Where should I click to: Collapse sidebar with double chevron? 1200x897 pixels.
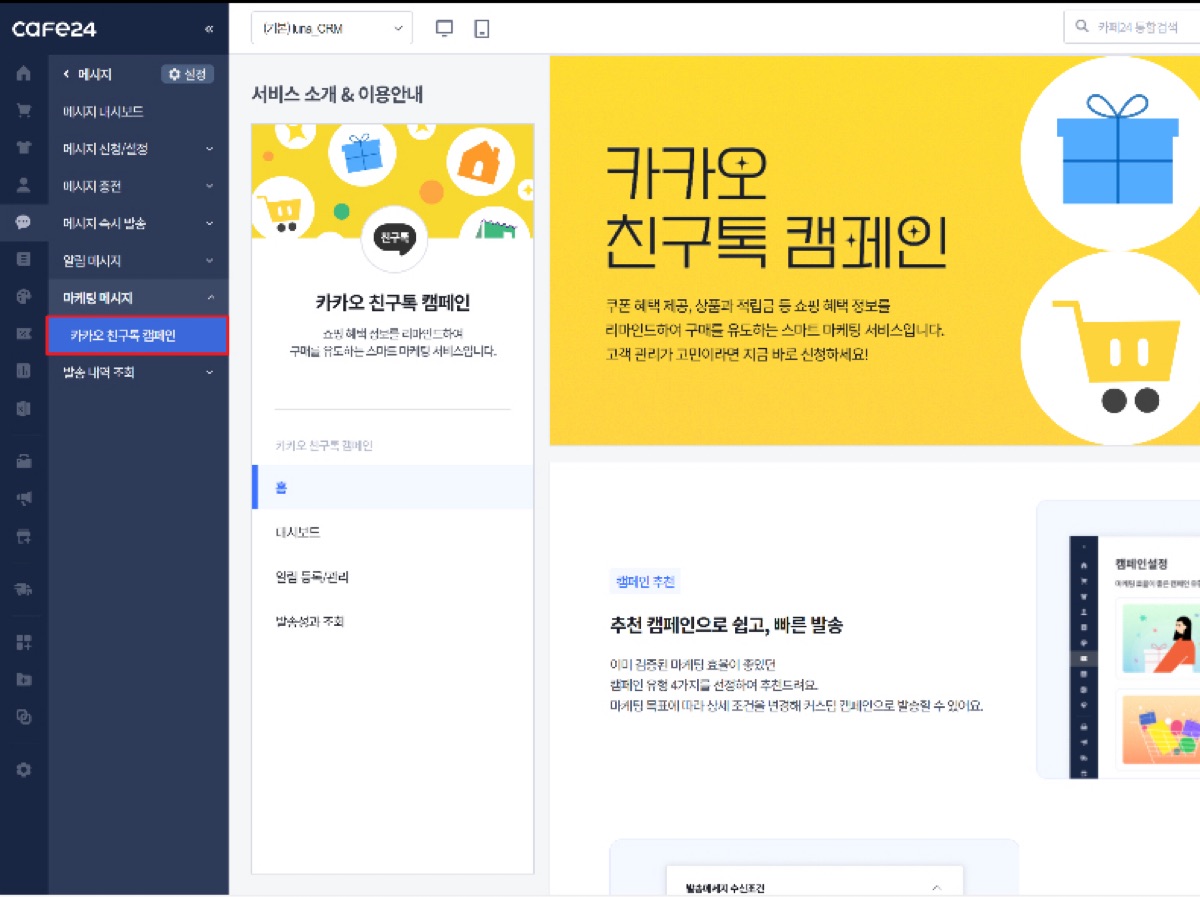(208, 29)
